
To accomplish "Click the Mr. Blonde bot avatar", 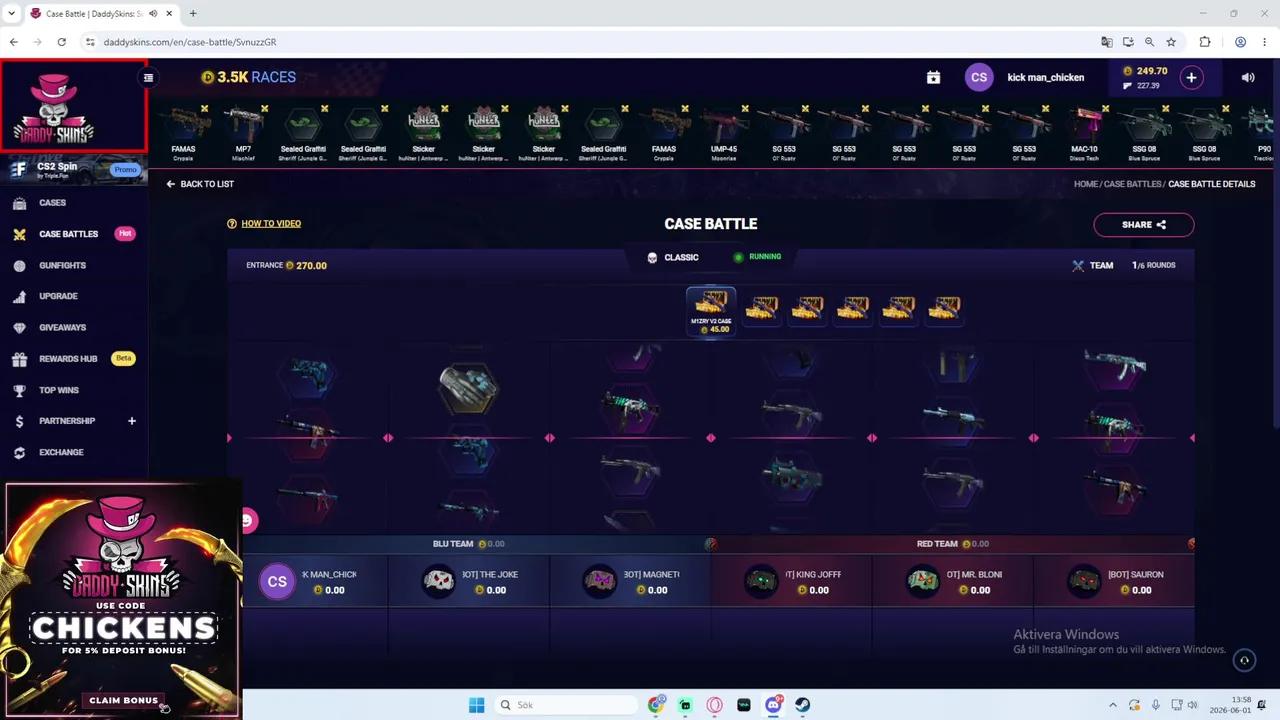I will pos(923,581).
